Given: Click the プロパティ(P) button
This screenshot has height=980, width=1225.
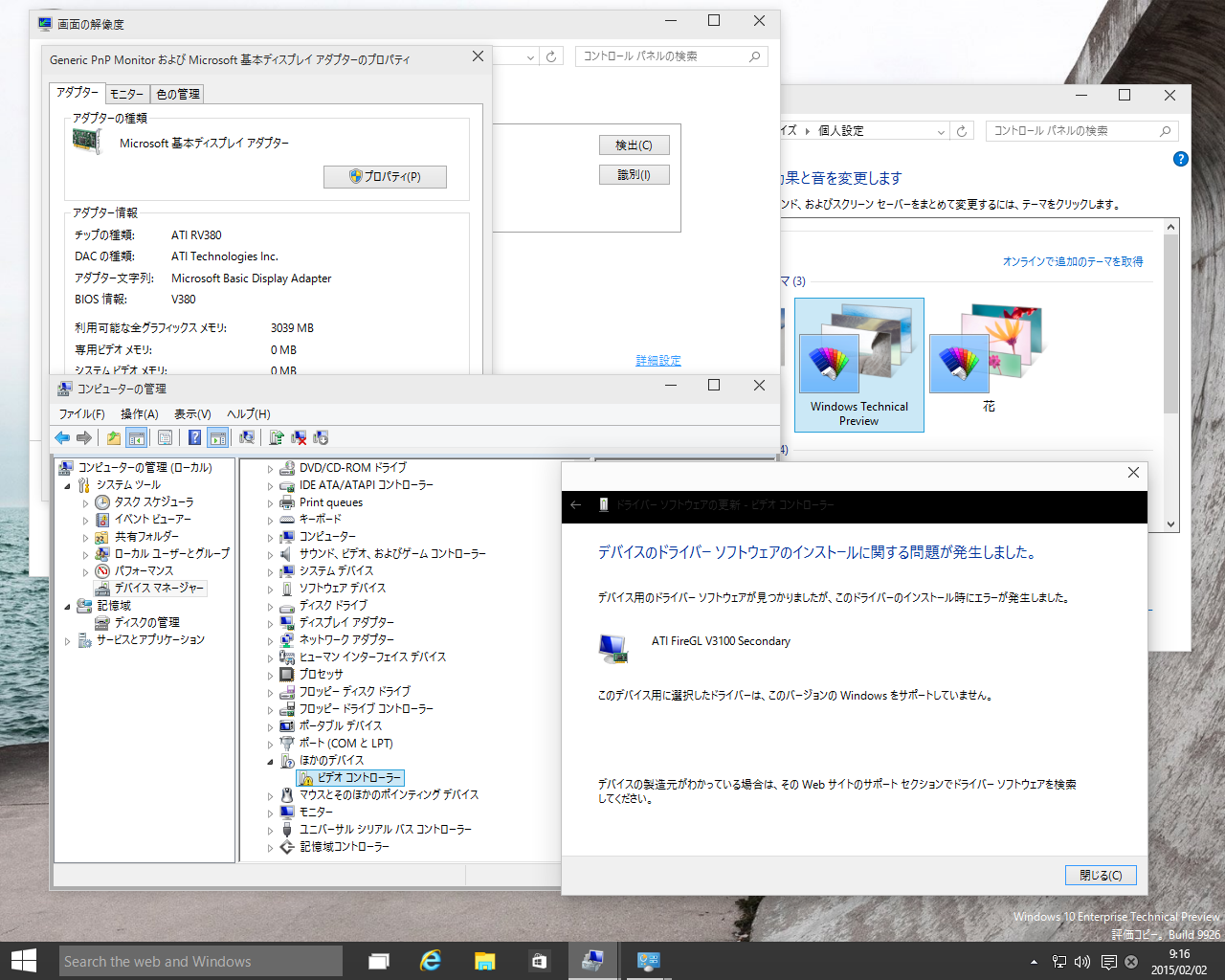Looking at the screenshot, I should click(385, 176).
